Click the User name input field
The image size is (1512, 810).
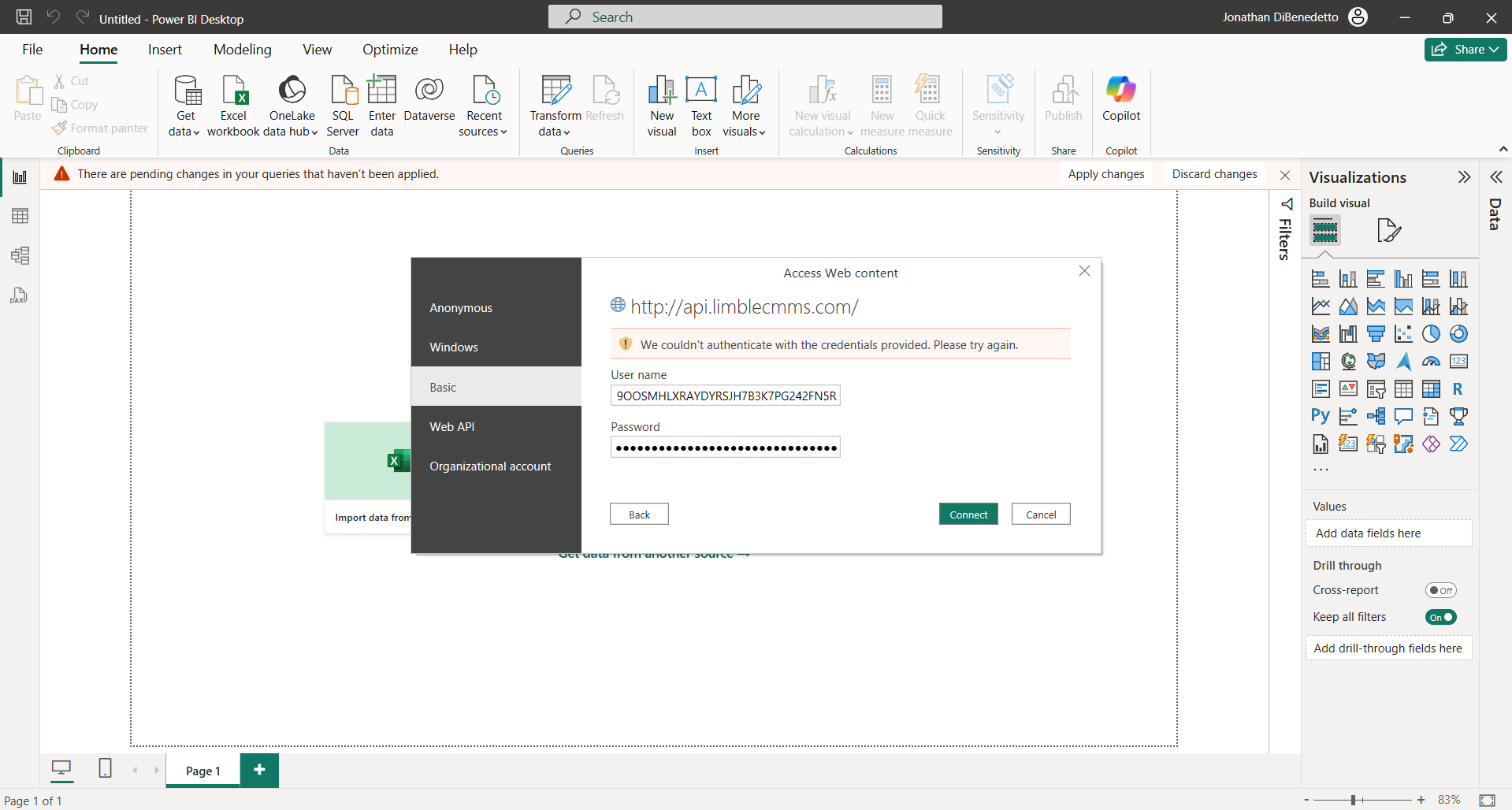click(725, 396)
